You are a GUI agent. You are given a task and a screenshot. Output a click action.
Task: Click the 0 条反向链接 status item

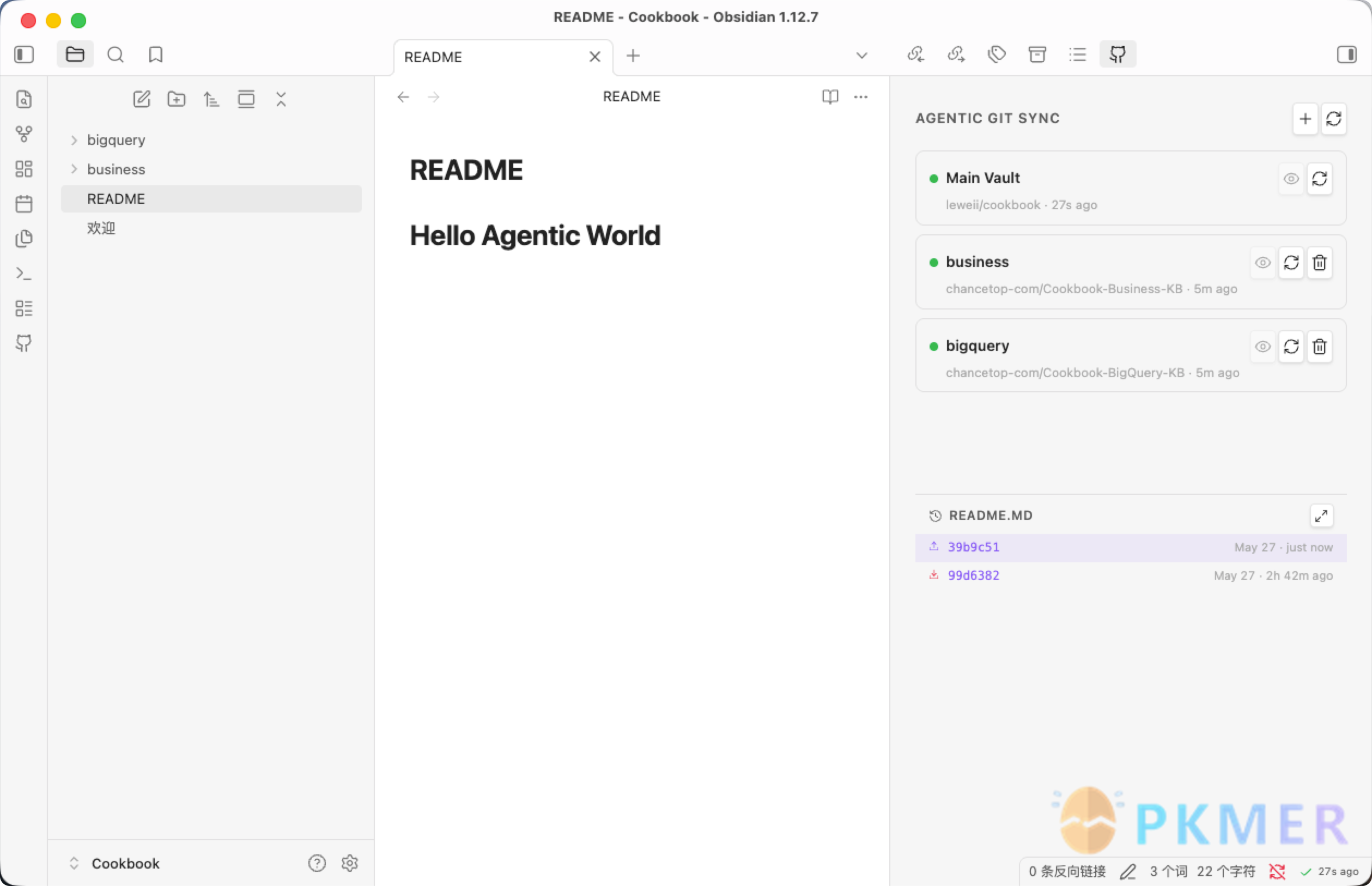(1067, 871)
